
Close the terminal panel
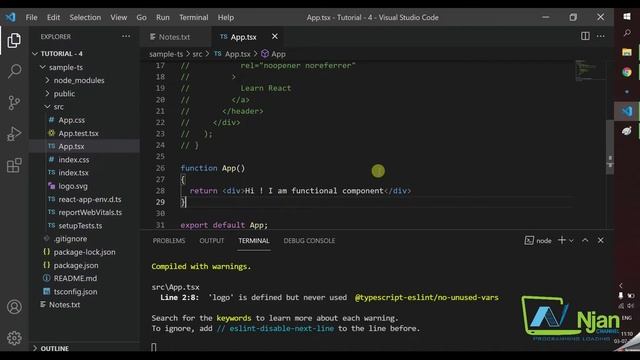tap(600, 240)
